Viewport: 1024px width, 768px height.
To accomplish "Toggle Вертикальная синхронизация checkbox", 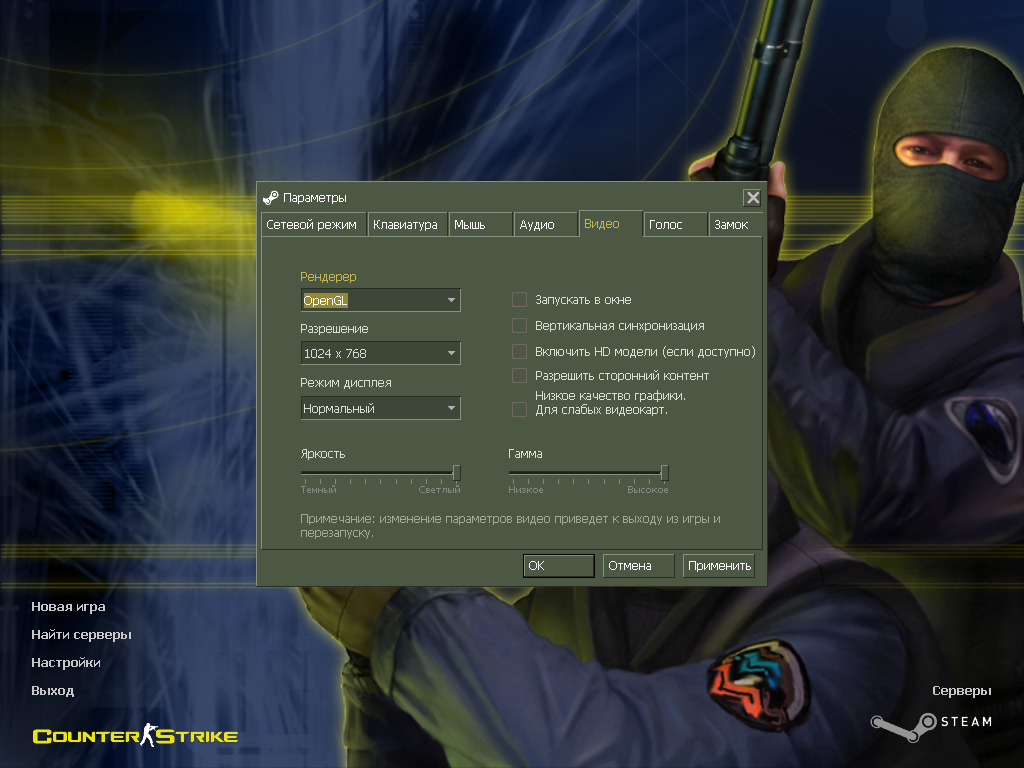I will tap(519, 325).
